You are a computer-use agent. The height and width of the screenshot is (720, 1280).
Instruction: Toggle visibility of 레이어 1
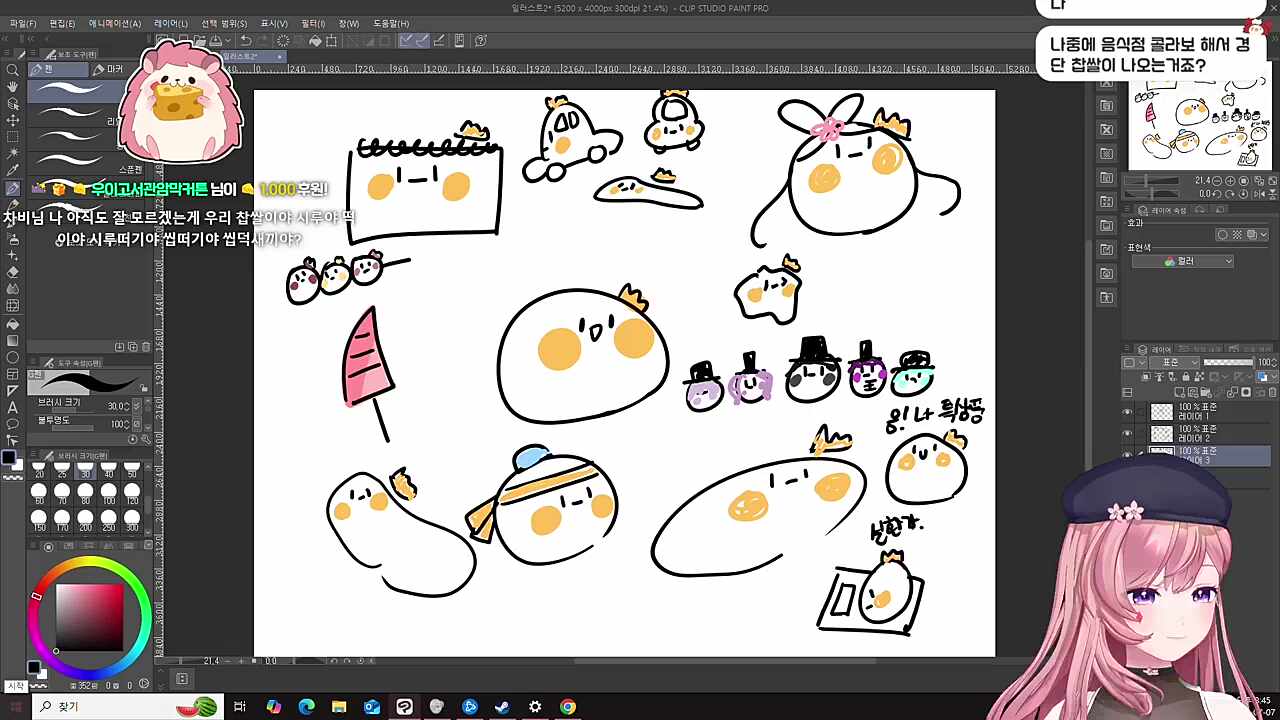[1128, 412]
